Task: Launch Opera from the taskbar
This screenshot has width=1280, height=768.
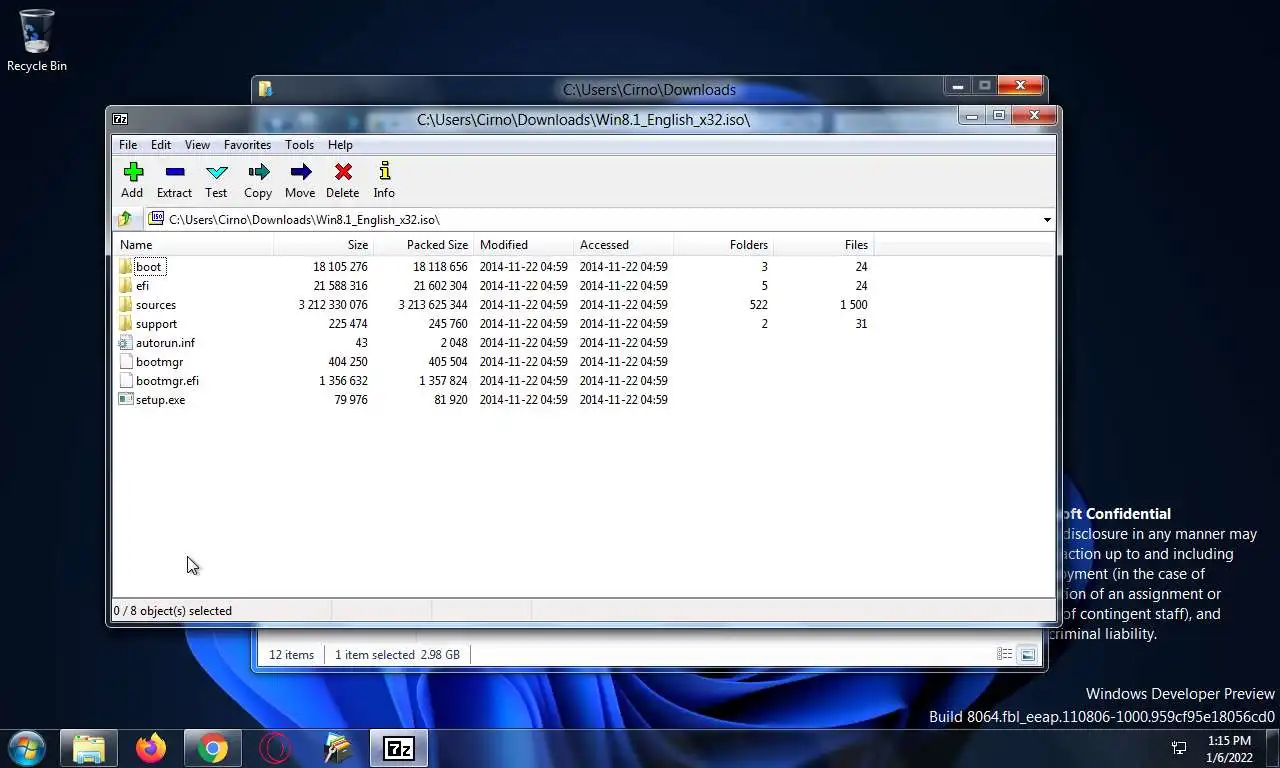Action: [274, 748]
